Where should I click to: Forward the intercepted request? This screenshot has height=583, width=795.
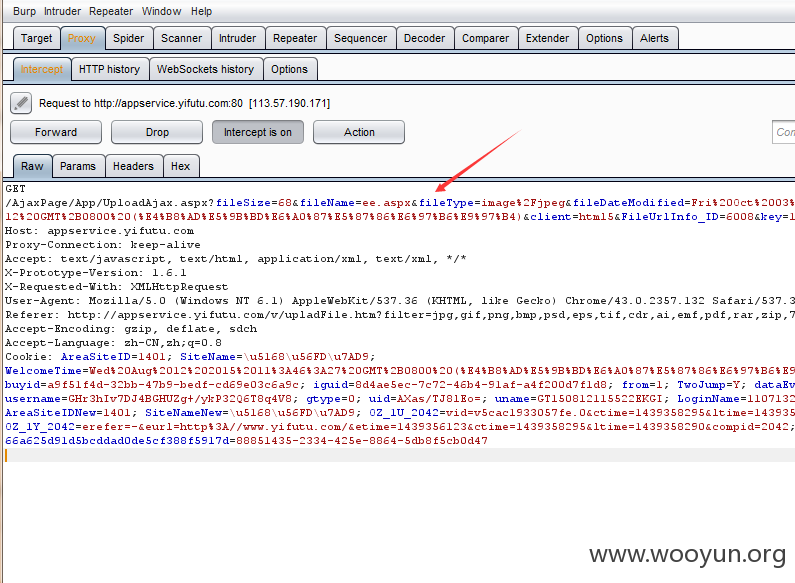tap(56, 132)
